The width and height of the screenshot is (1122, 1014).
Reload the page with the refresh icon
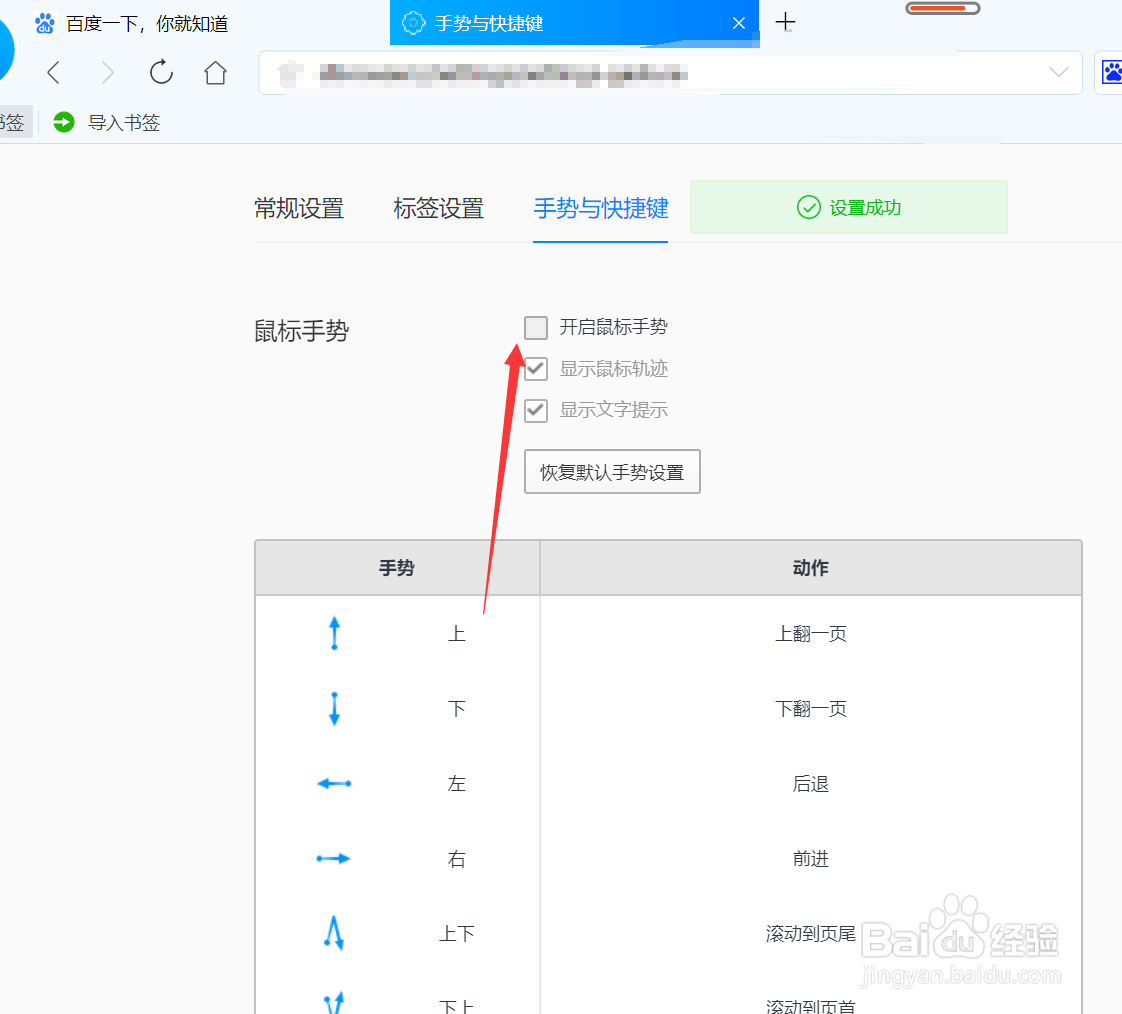click(x=161, y=72)
